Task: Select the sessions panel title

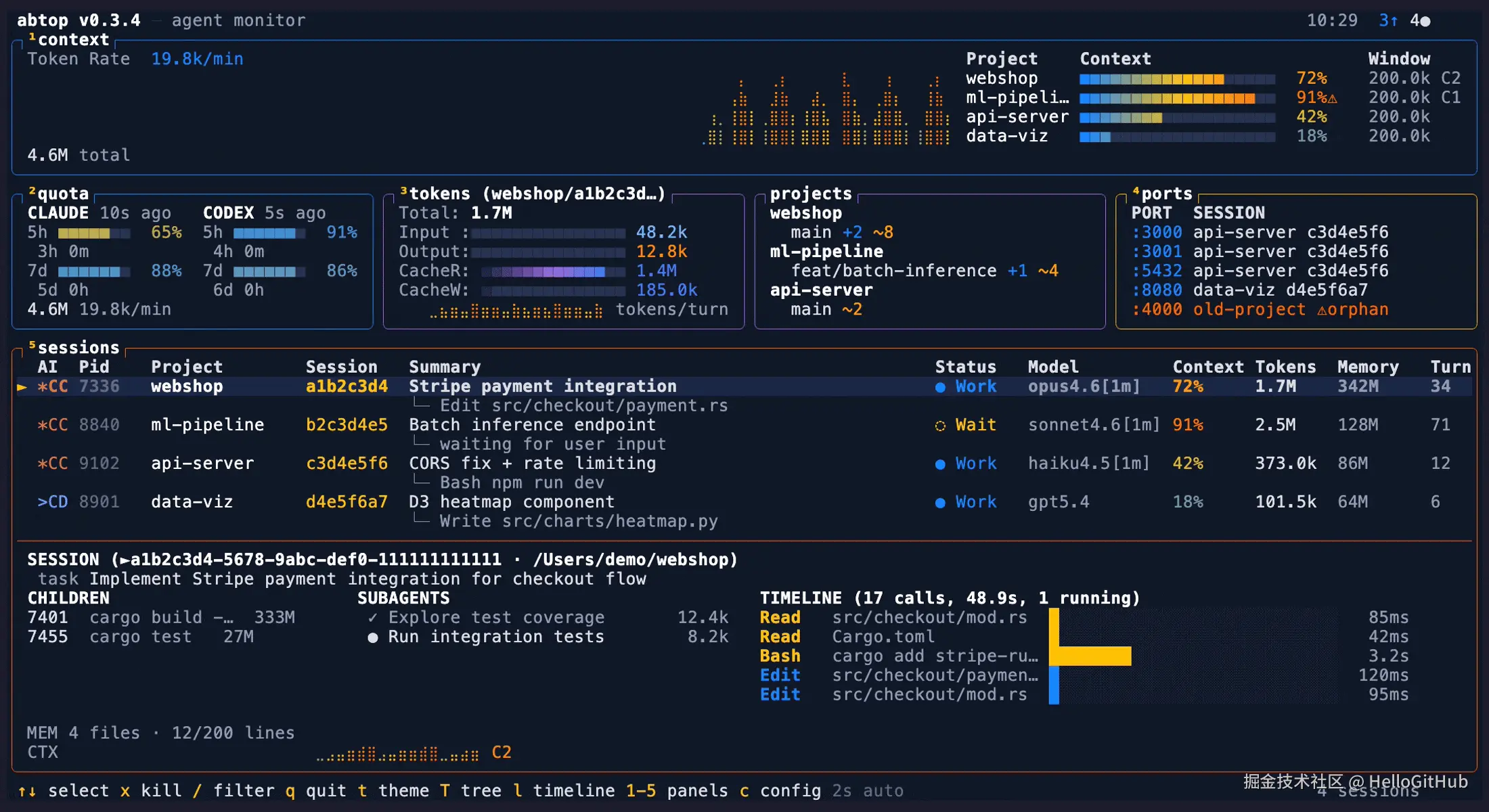Action: 78,348
